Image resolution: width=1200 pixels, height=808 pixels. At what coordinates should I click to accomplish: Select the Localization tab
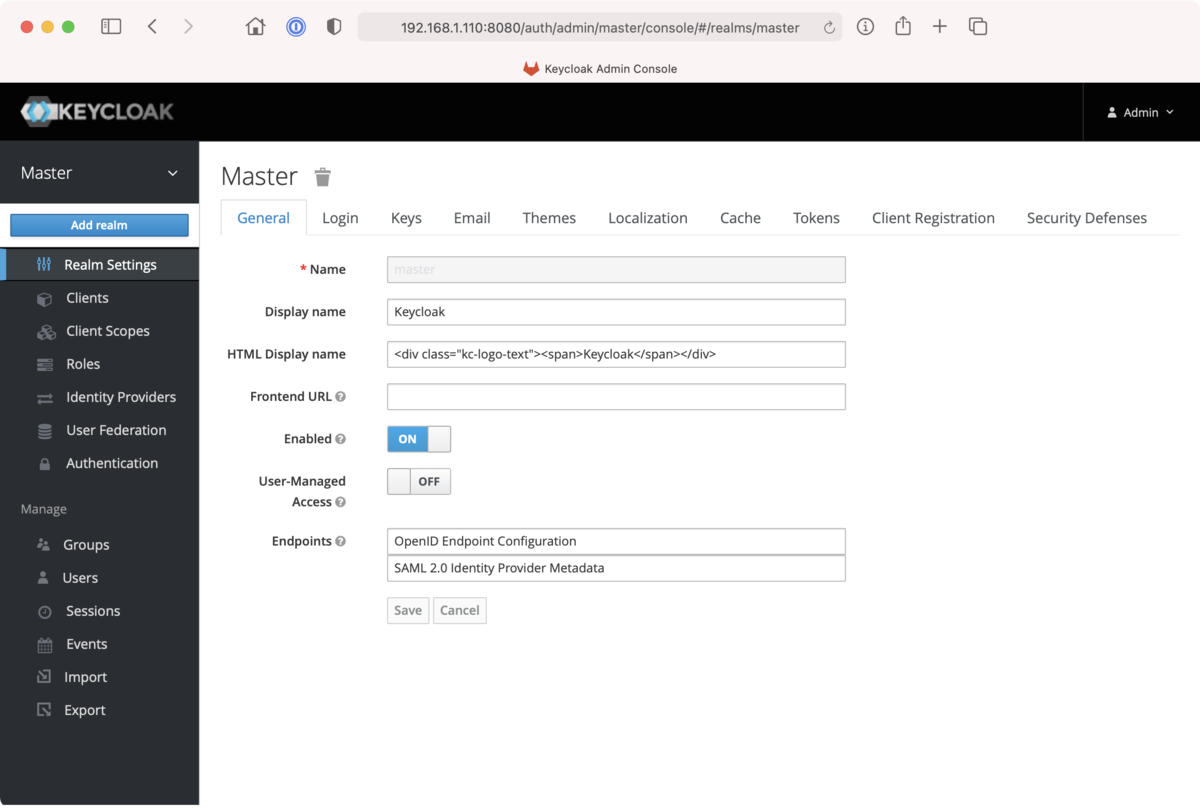(648, 218)
